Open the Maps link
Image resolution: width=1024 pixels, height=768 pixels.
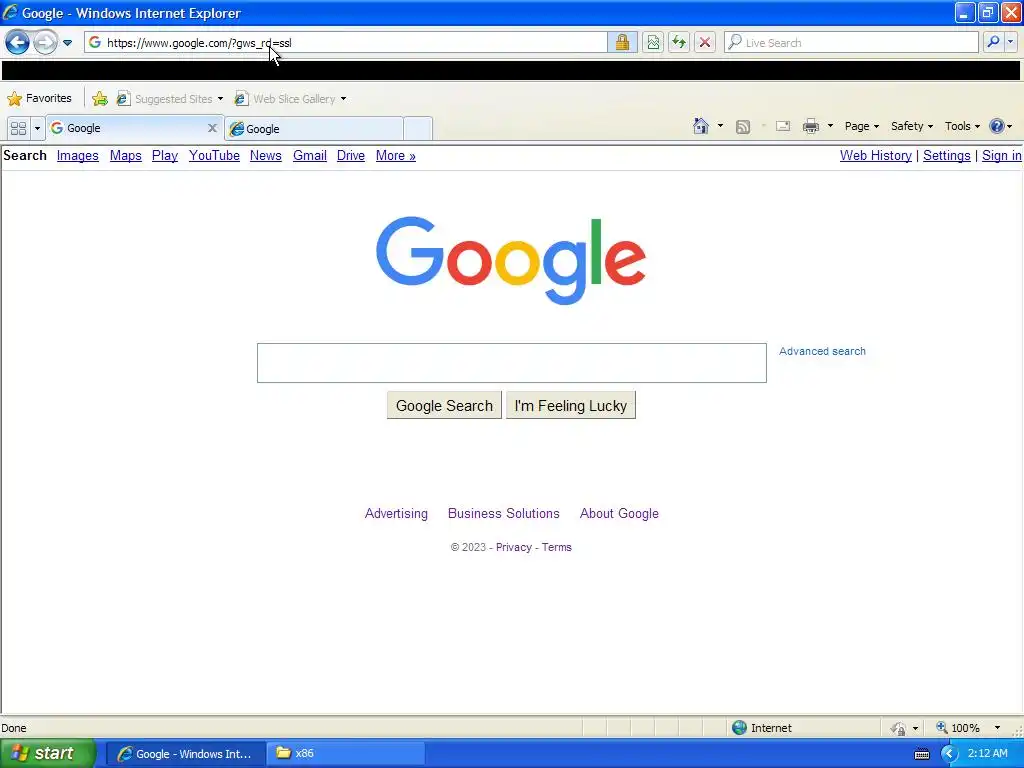click(125, 155)
